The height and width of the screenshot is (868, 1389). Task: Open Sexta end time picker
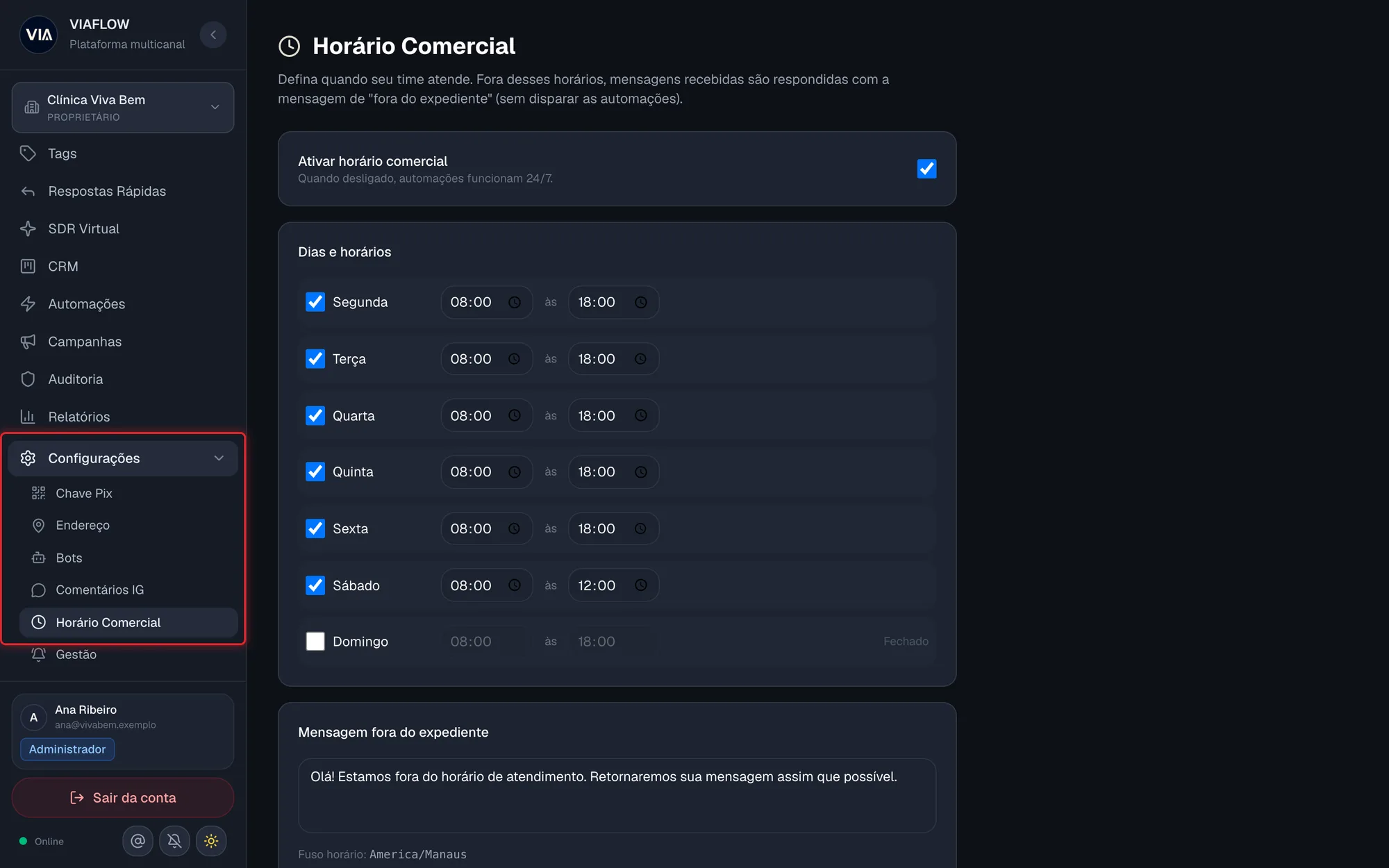point(614,528)
